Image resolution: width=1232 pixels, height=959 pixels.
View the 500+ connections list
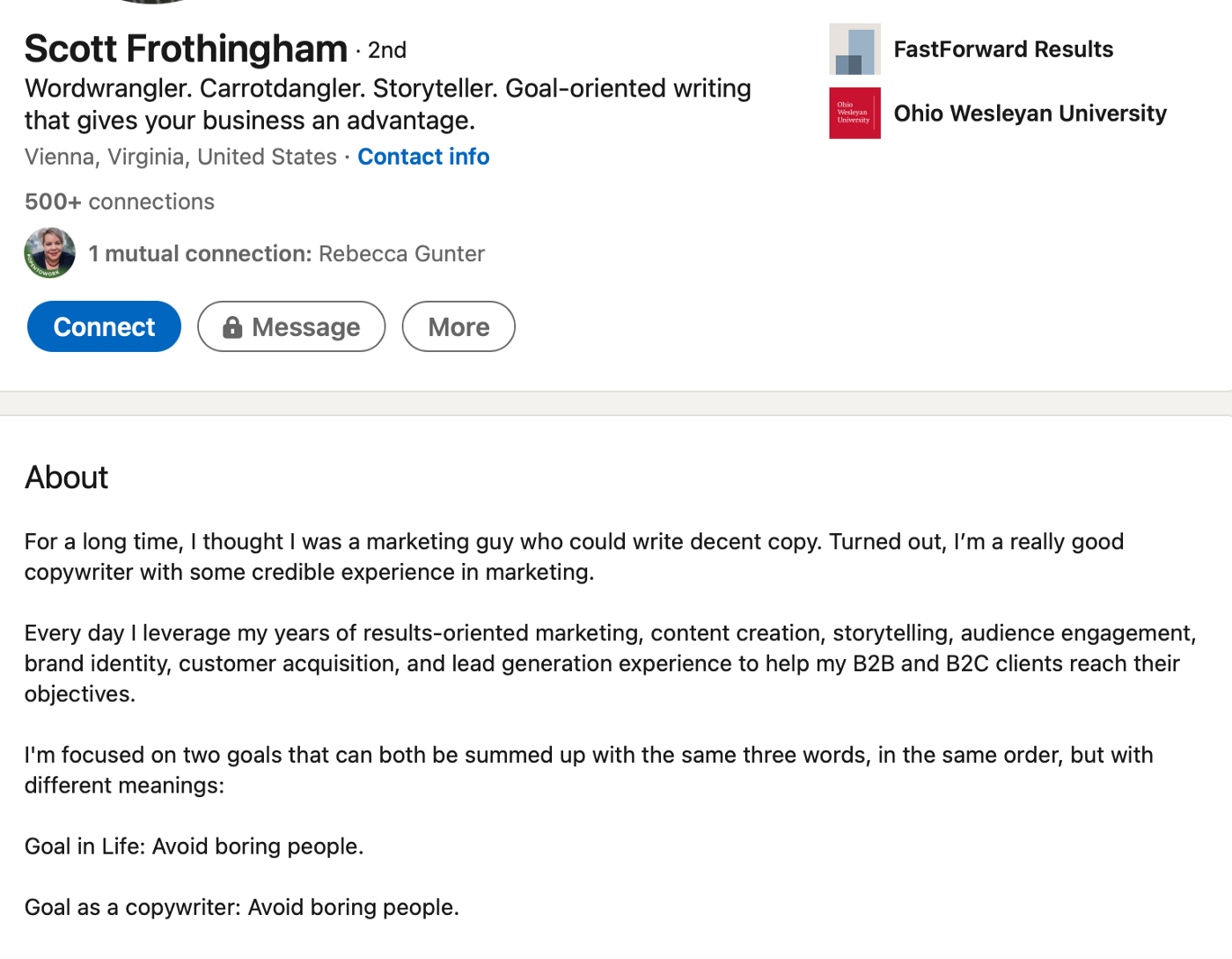(x=120, y=201)
